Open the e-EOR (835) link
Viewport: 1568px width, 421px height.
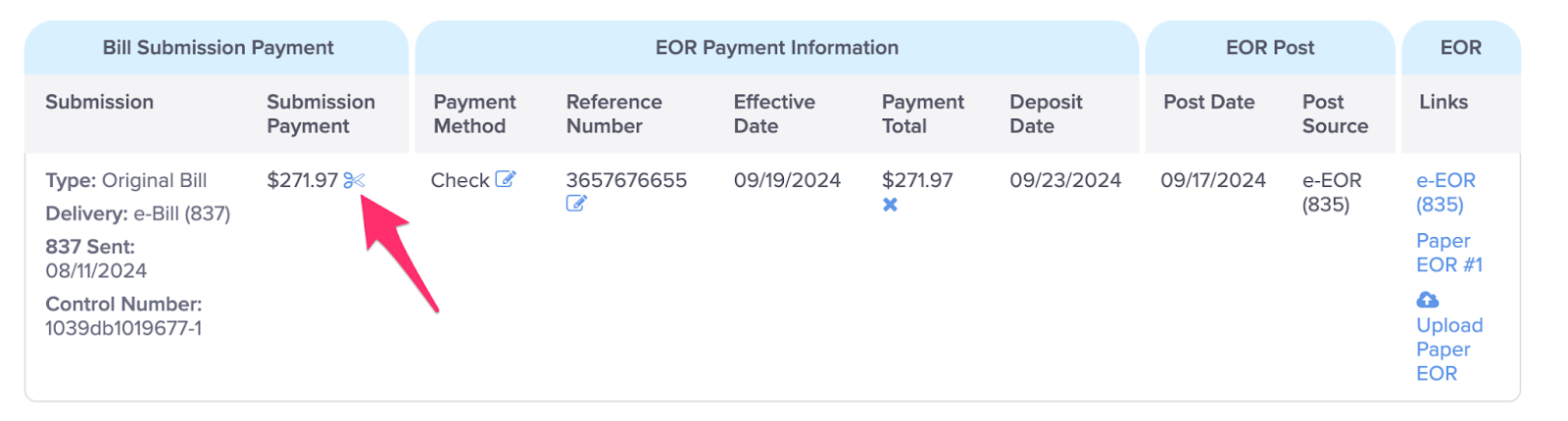point(1445,192)
